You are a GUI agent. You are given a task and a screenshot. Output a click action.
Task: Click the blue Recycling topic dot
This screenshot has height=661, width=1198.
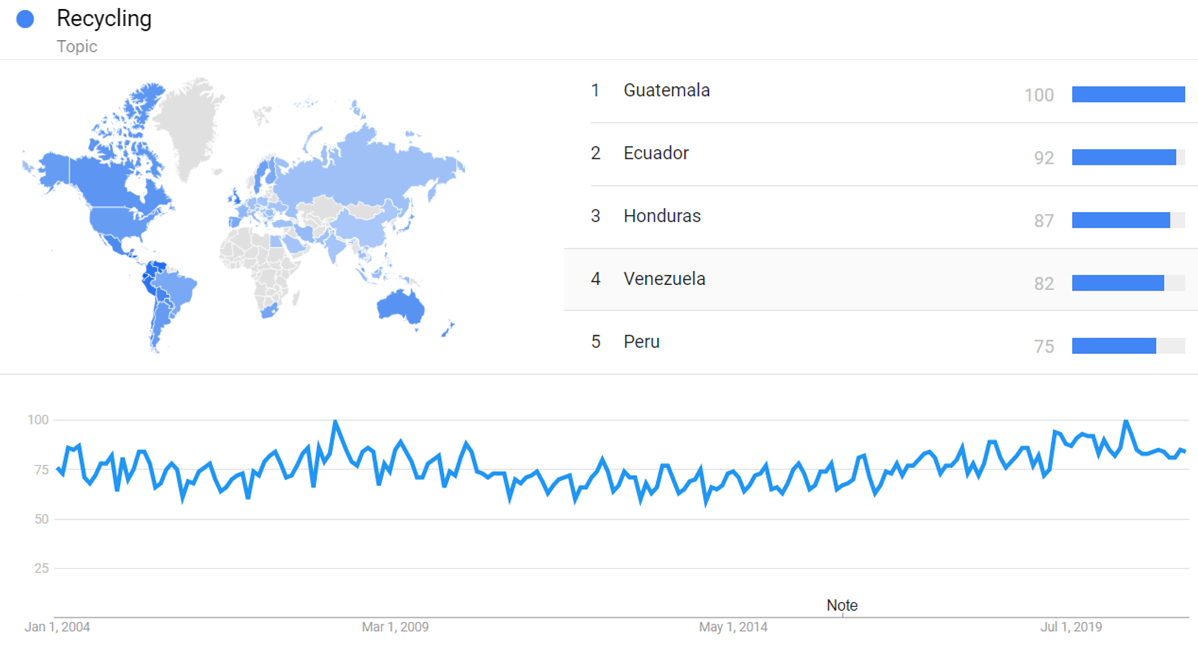[25, 19]
